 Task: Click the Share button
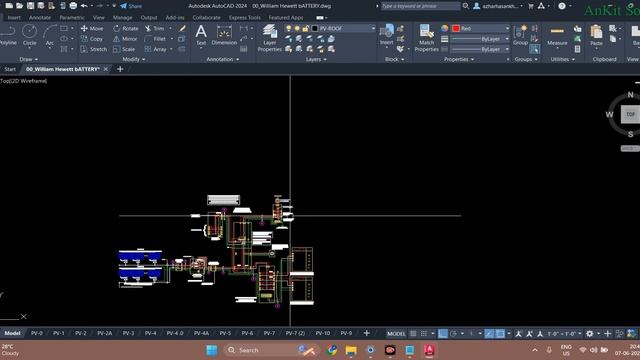(x=131, y=6)
